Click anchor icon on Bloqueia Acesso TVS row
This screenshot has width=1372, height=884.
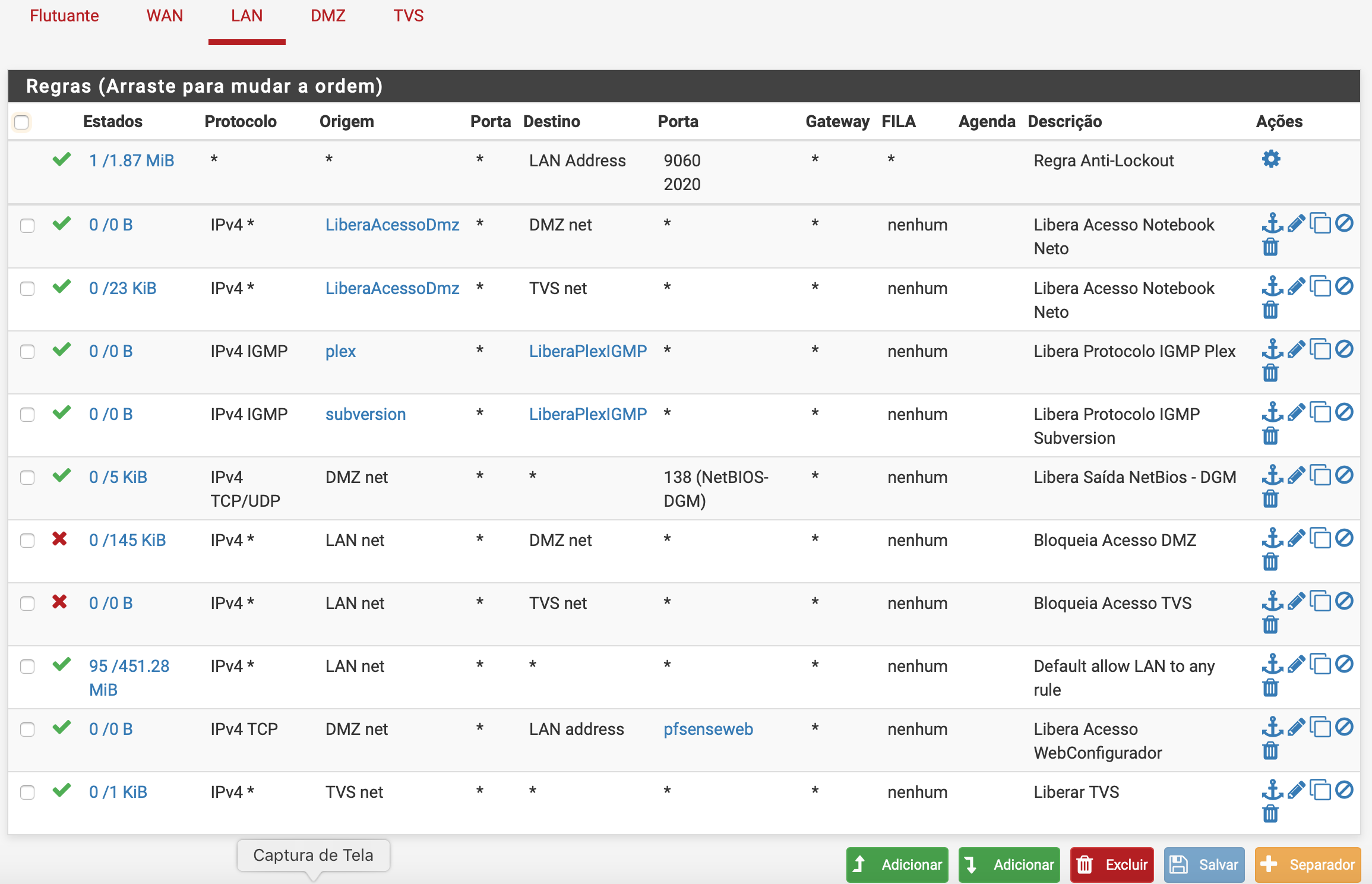point(1272,601)
